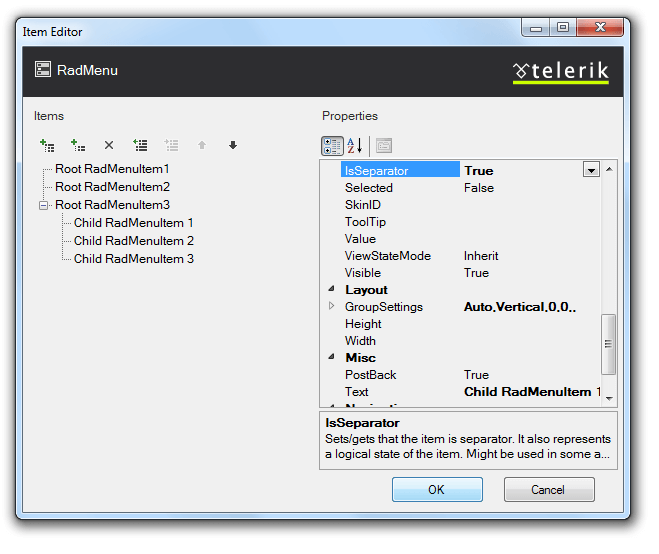659x554 pixels.
Task: Close the Item Editor window
Action: (600, 28)
